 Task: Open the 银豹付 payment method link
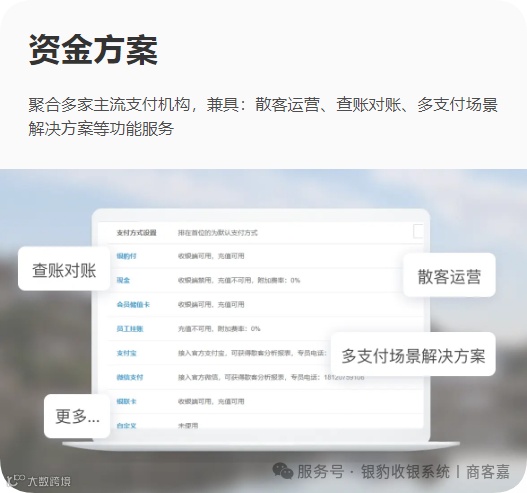tap(126, 256)
